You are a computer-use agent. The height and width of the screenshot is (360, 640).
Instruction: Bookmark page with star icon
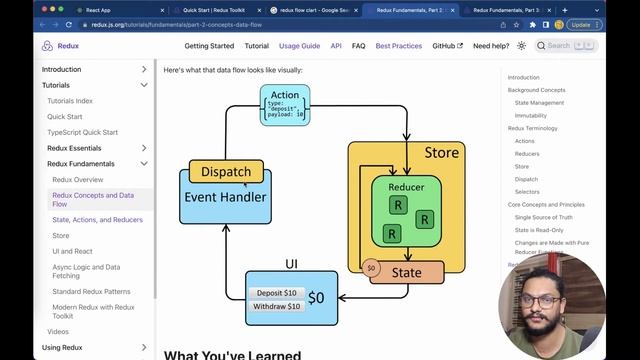tap(516, 25)
